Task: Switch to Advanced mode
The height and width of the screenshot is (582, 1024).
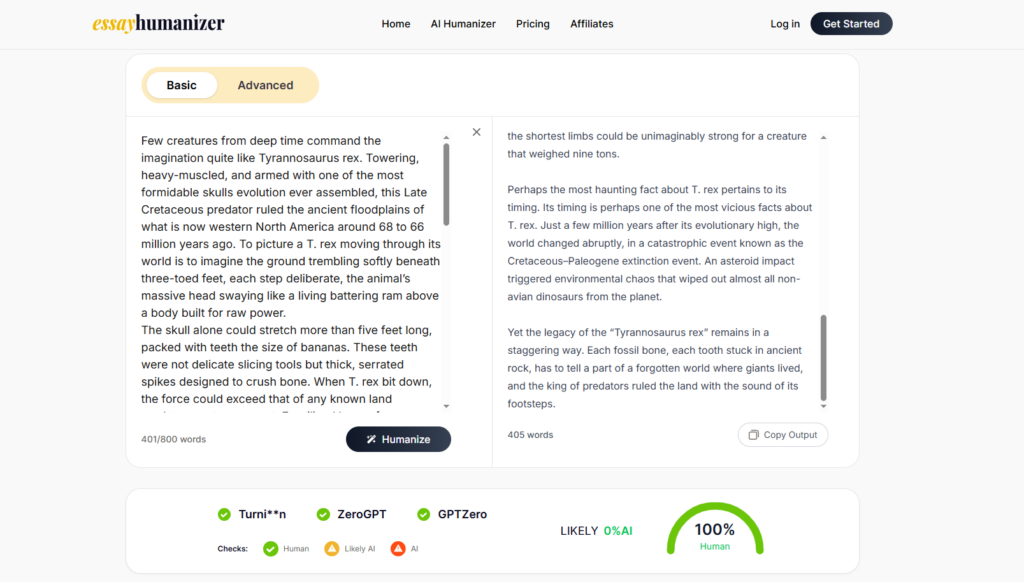Action: coord(265,85)
